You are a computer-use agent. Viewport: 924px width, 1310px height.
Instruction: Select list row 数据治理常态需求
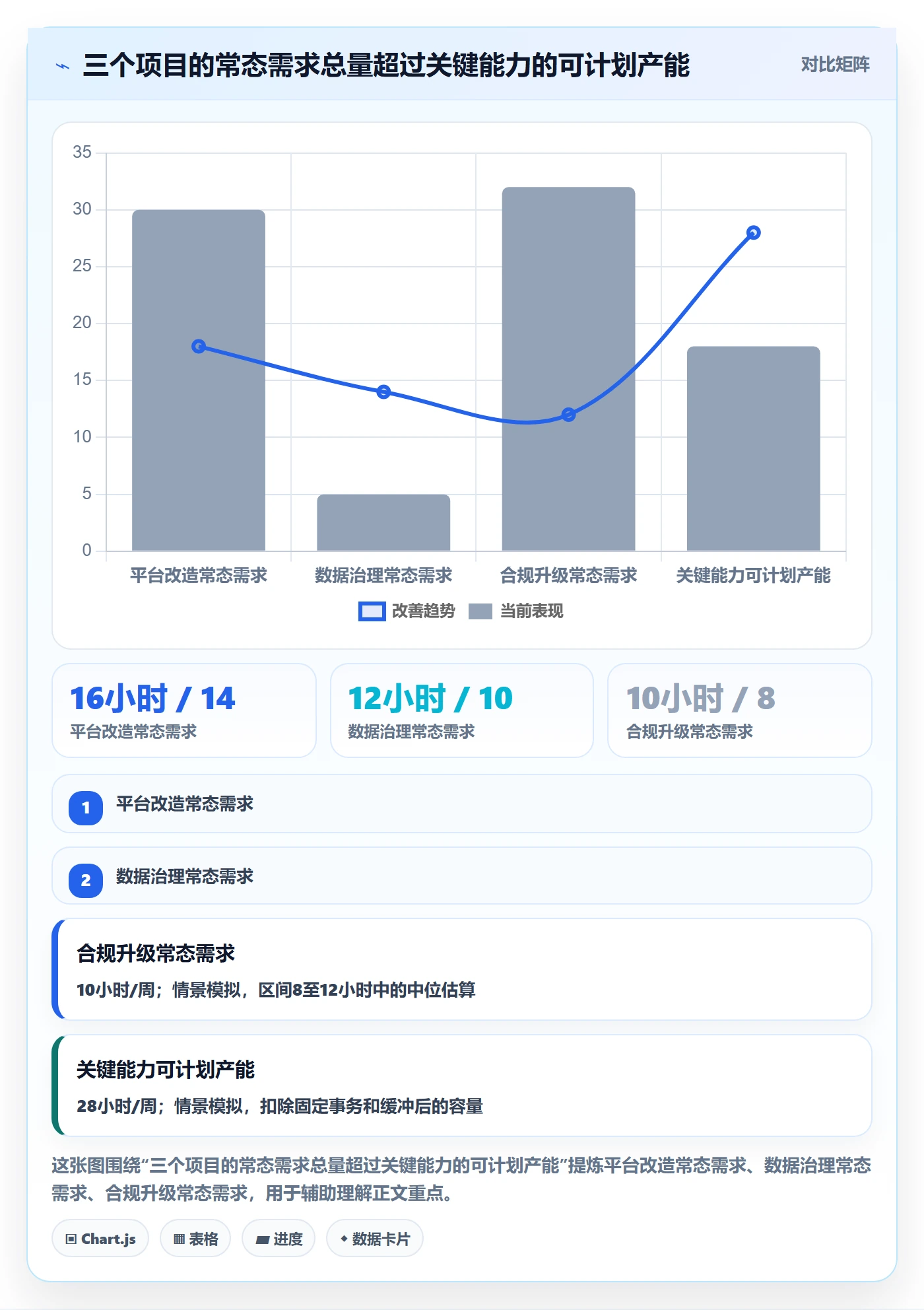coord(462,876)
